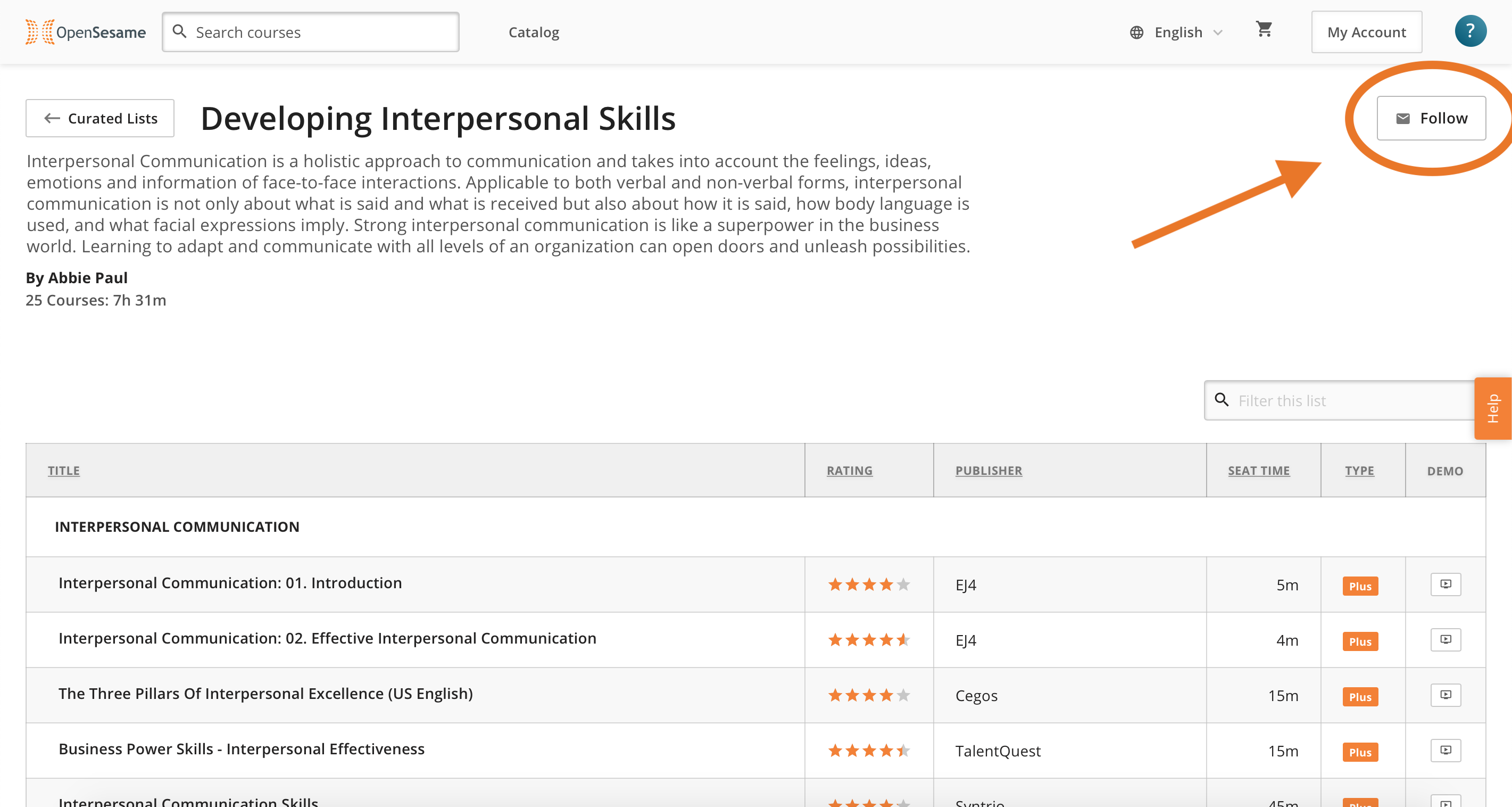This screenshot has width=1512, height=807.
Task: Play demo for Business Power Skills course
Action: [x=1445, y=750]
